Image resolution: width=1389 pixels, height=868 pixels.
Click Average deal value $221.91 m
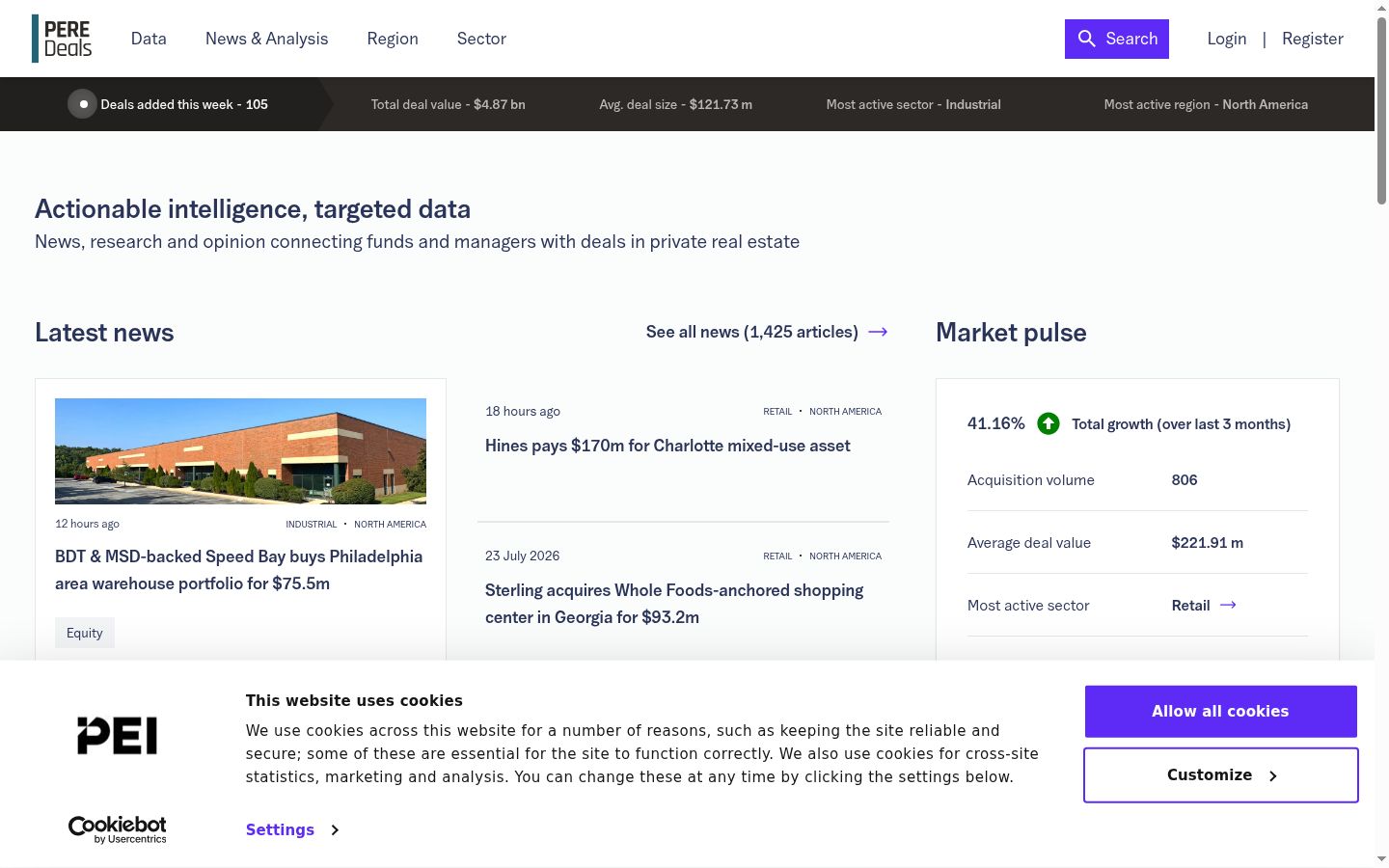[1208, 543]
